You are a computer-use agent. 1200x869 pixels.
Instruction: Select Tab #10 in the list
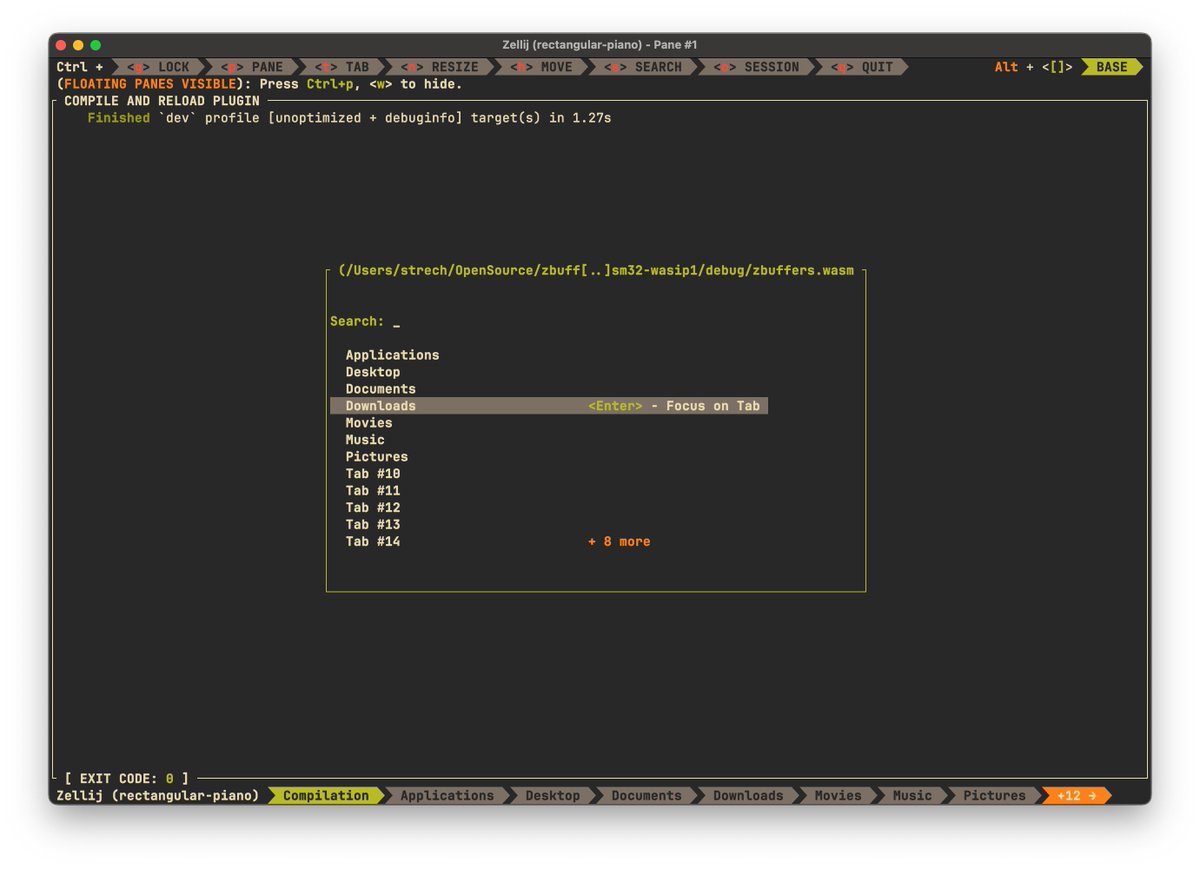(x=373, y=474)
